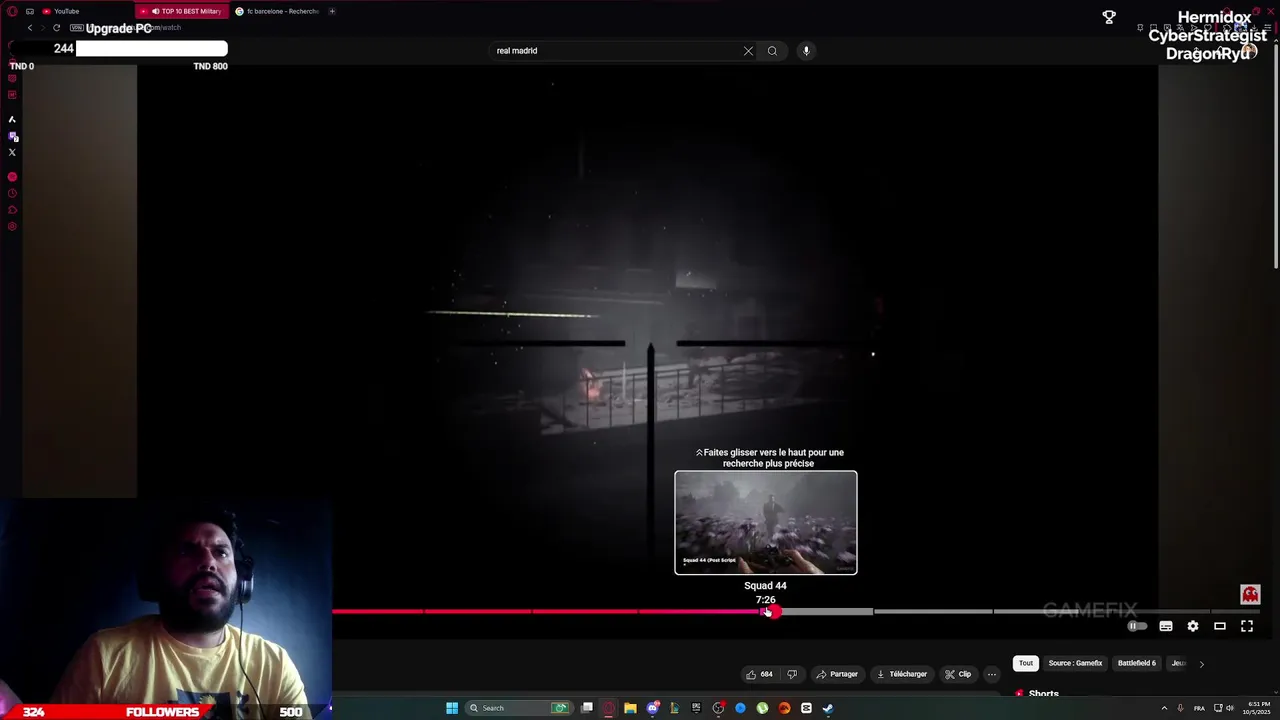Click the trophy icon at top right
1280x720 pixels.
1109,17
